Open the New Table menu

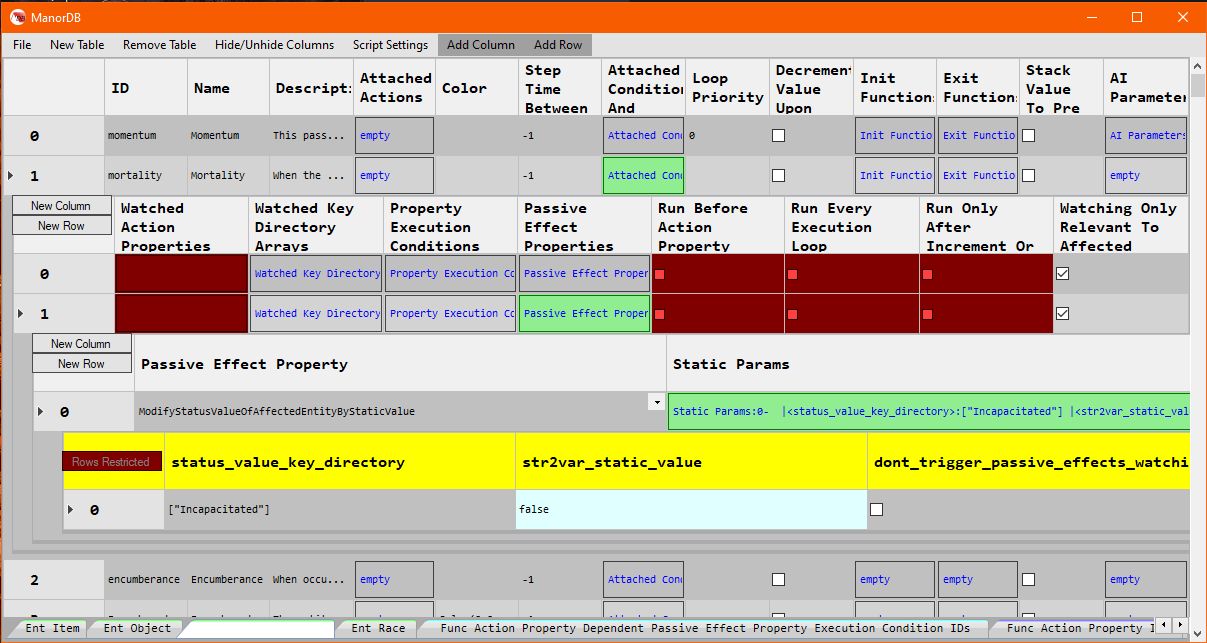(x=77, y=45)
